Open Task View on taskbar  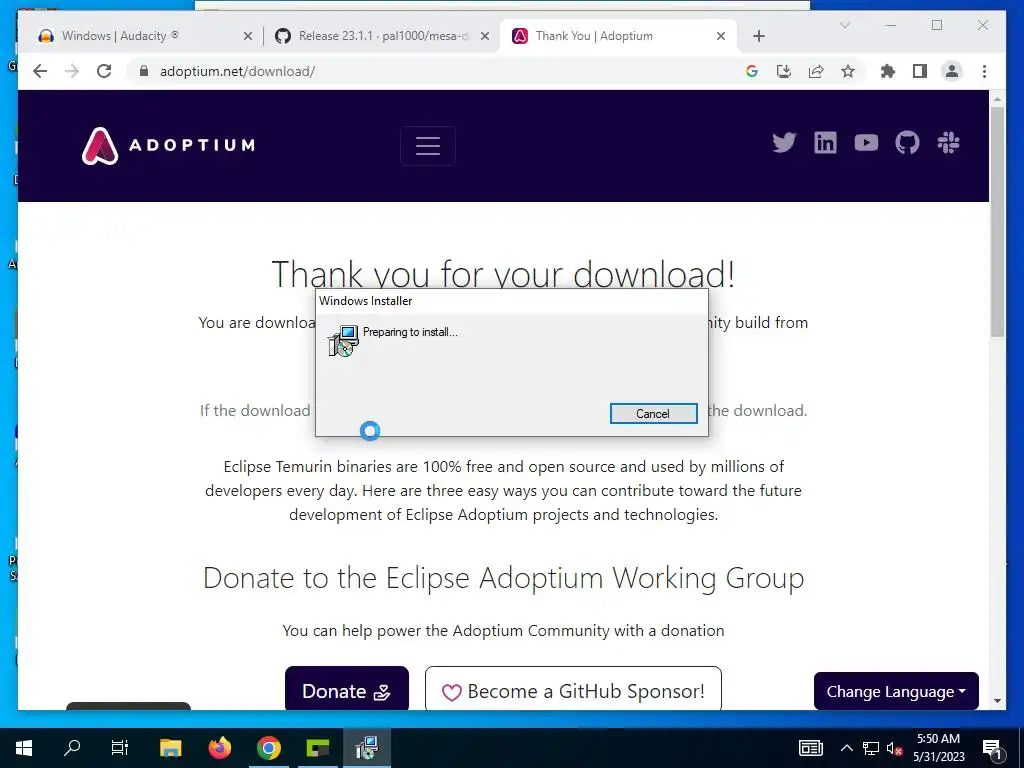coord(120,748)
